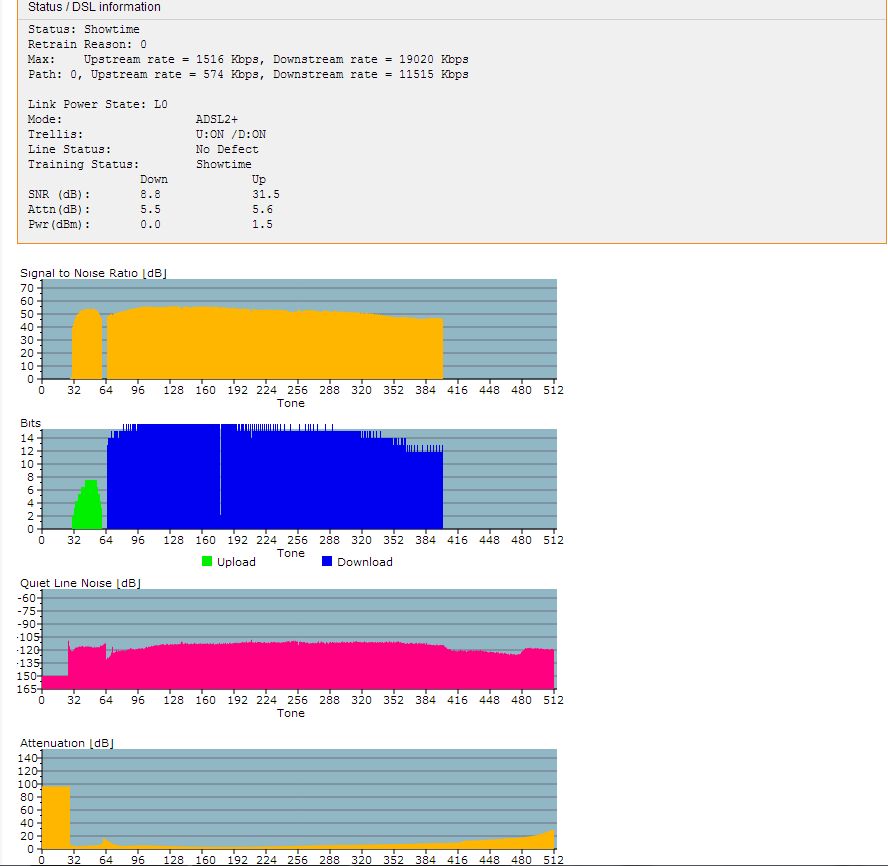Click the "Bits" chart title
This screenshot has height=866, width=888.
click(x=31, y=423)
